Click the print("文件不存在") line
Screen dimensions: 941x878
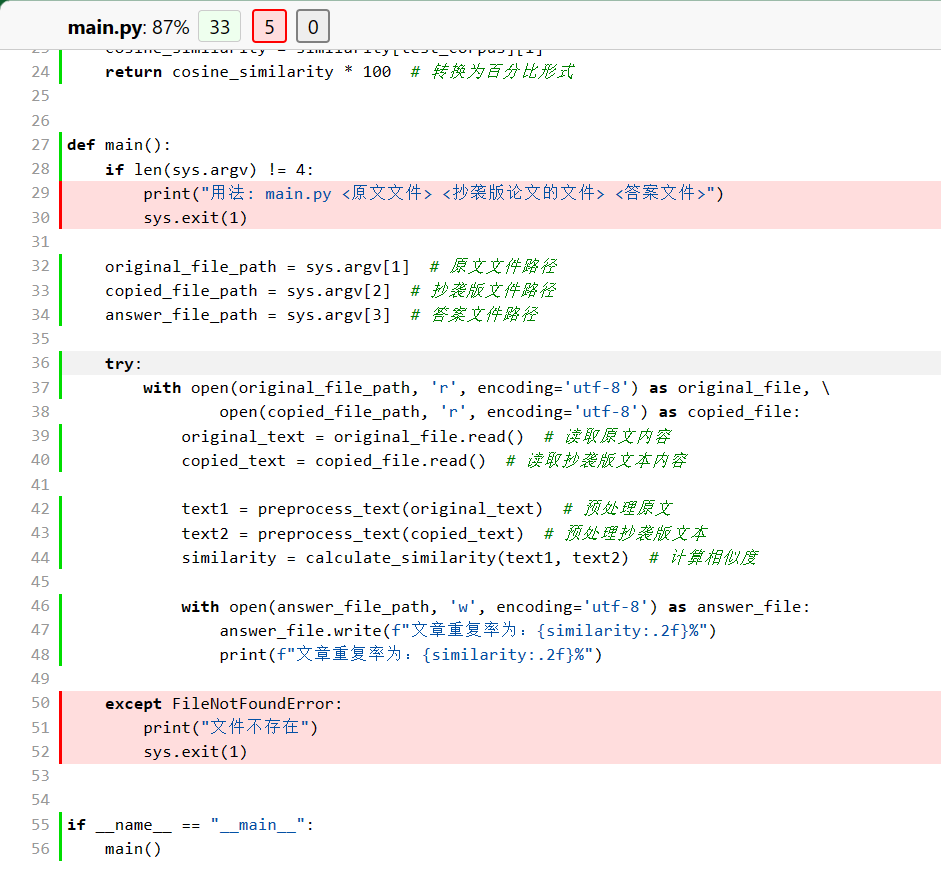click(x=230, y=727)
